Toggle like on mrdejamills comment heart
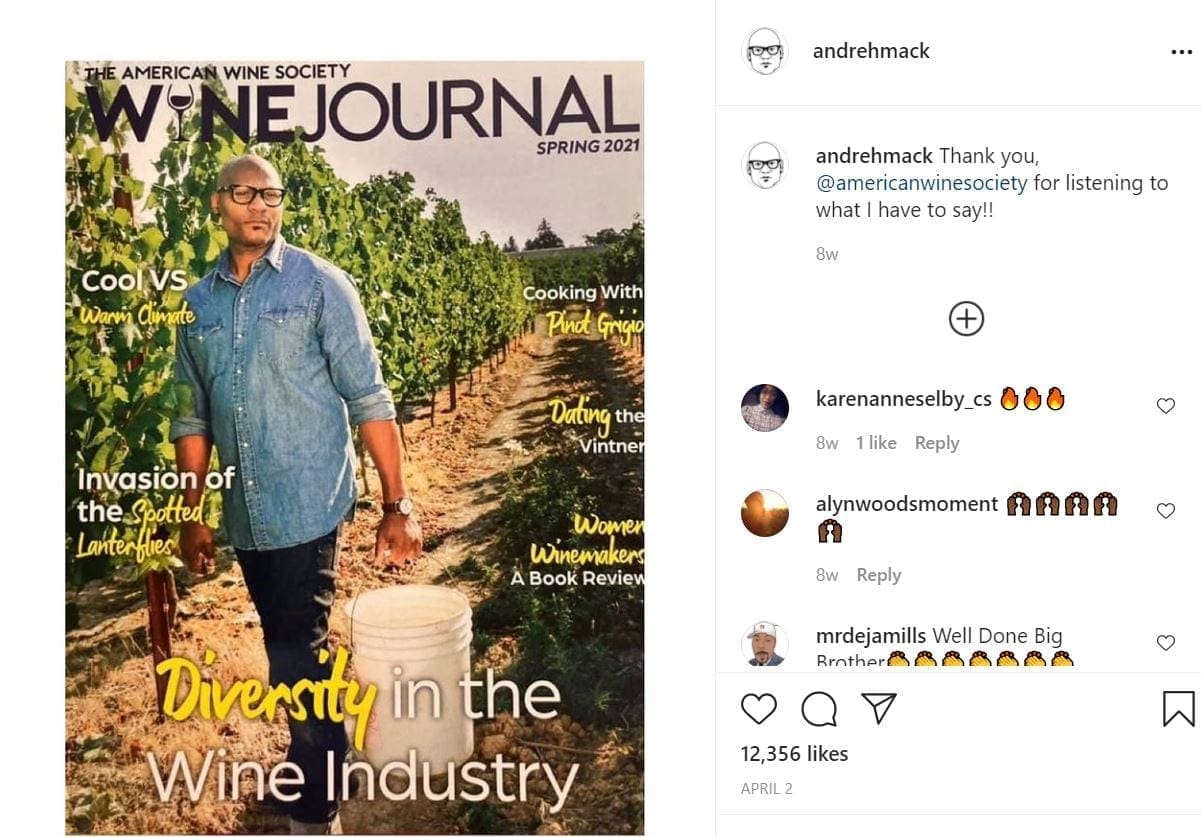 pyautogui.click(x=1166, y=643)
